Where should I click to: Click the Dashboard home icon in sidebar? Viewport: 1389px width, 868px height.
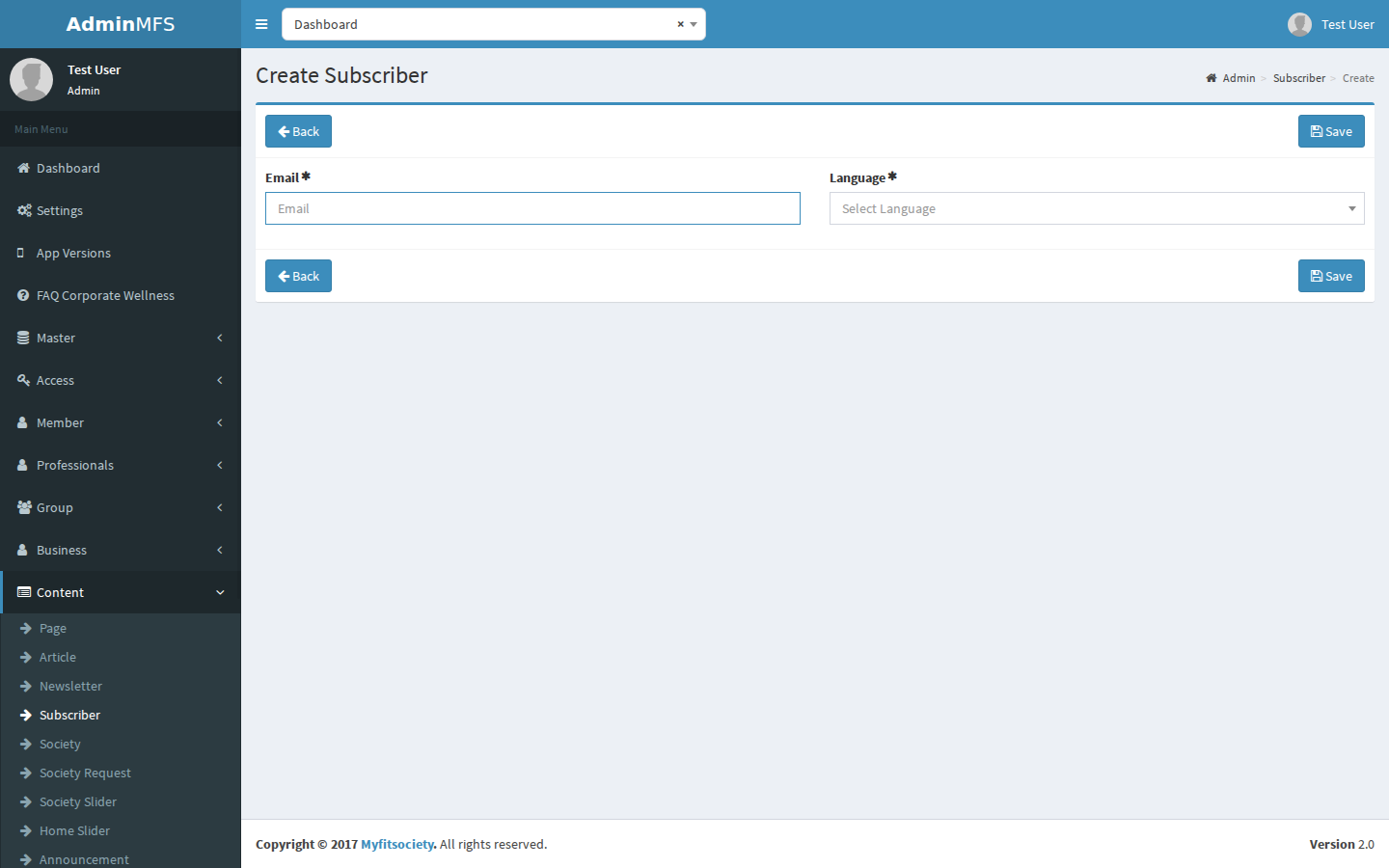pos(23,168)
